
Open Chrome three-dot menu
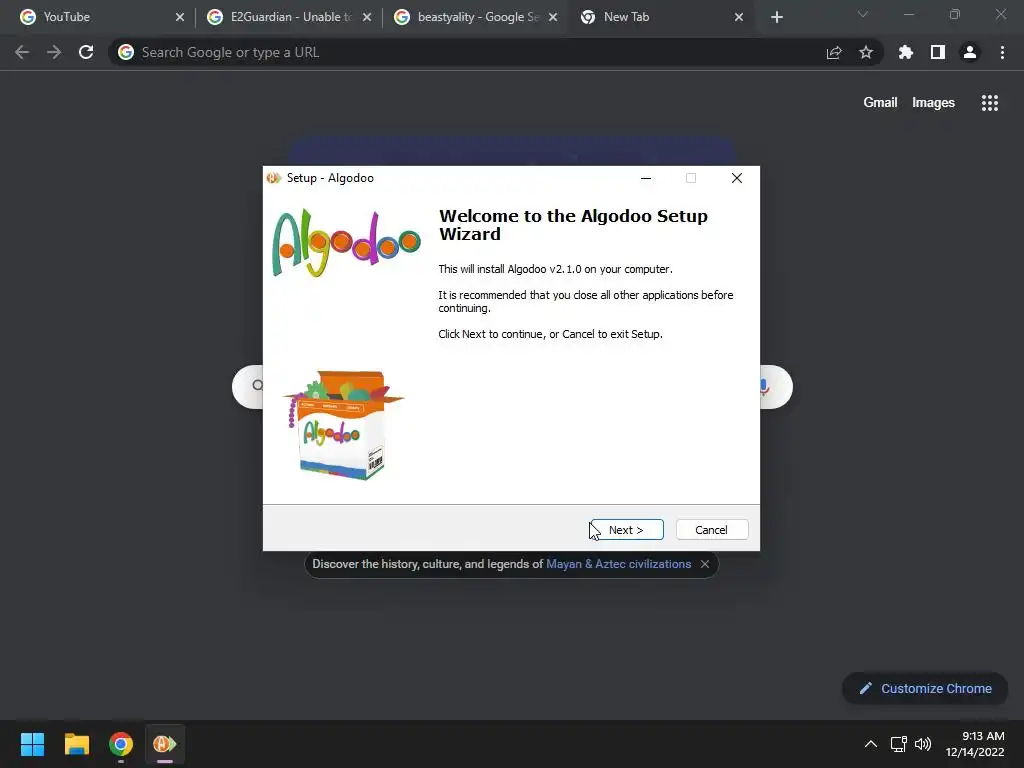tap(1002, 52)
